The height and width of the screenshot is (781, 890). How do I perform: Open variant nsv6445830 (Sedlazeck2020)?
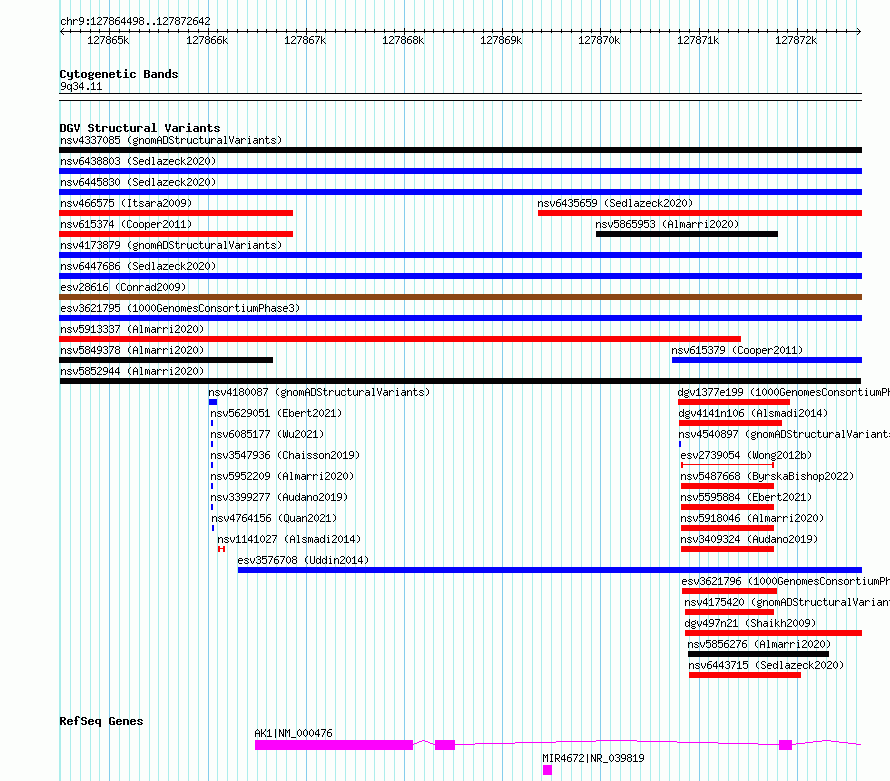pos(138,182)
